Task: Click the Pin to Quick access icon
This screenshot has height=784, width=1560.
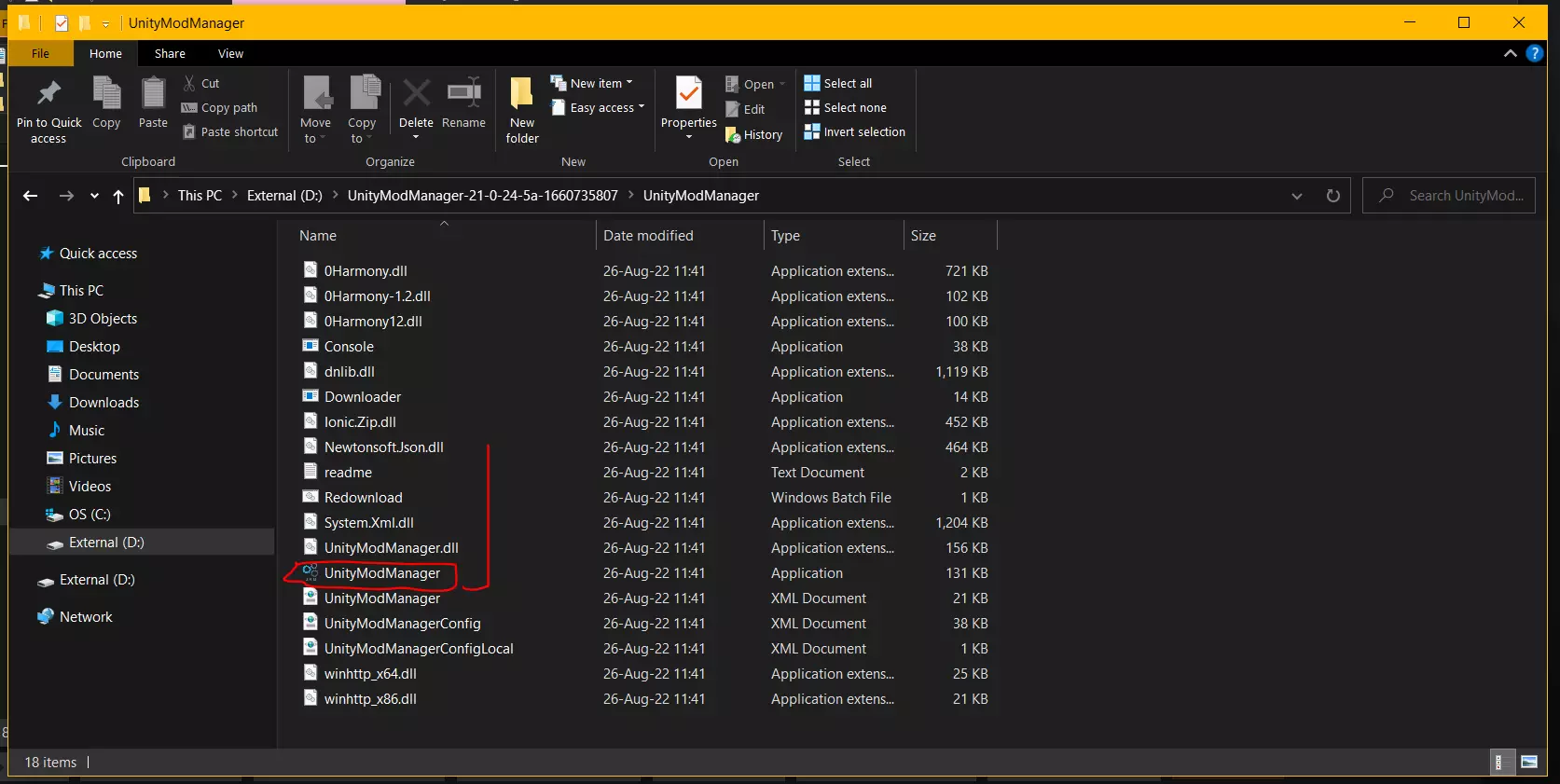Action: point(48,94)
